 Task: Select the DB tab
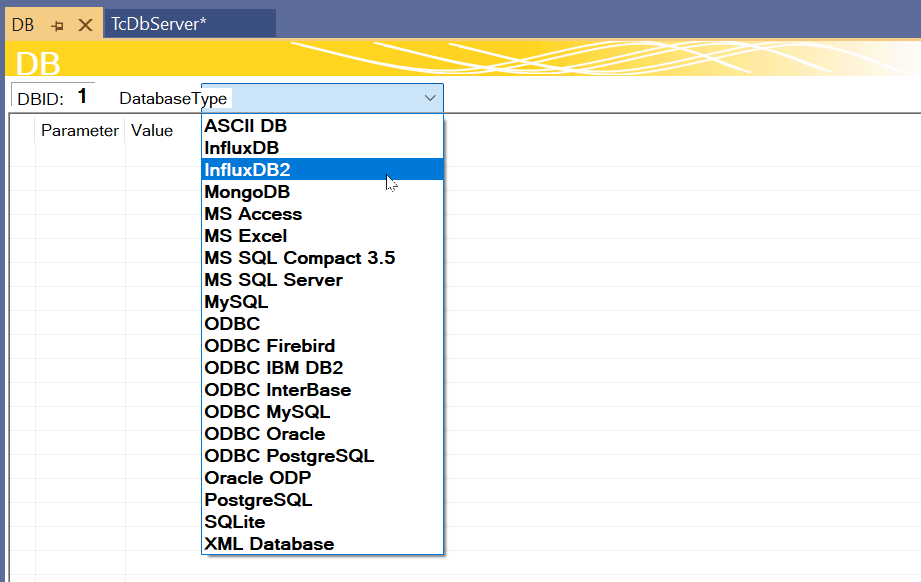[23, 25]
